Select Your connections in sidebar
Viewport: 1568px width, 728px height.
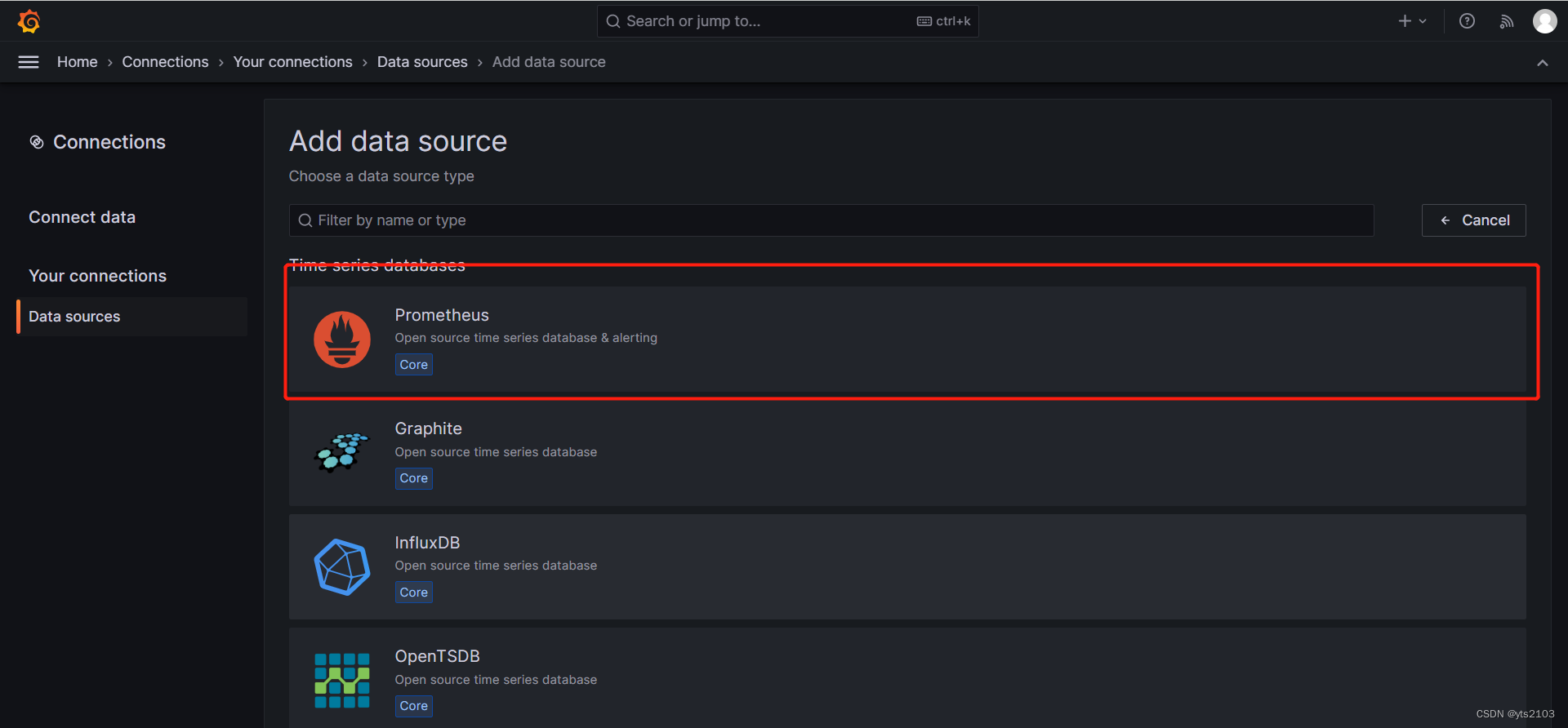[x=97, y=276]
